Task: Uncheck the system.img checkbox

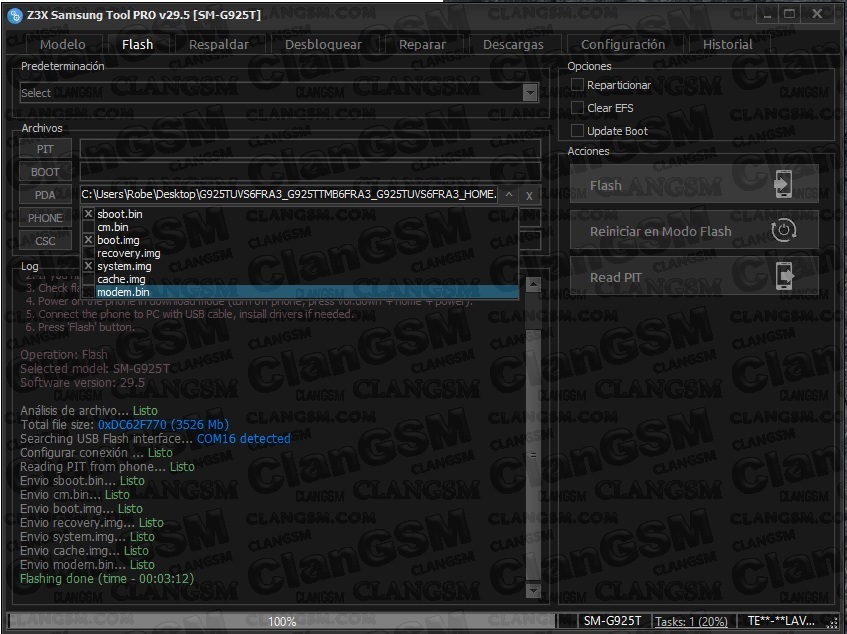Action: [89, 266]
